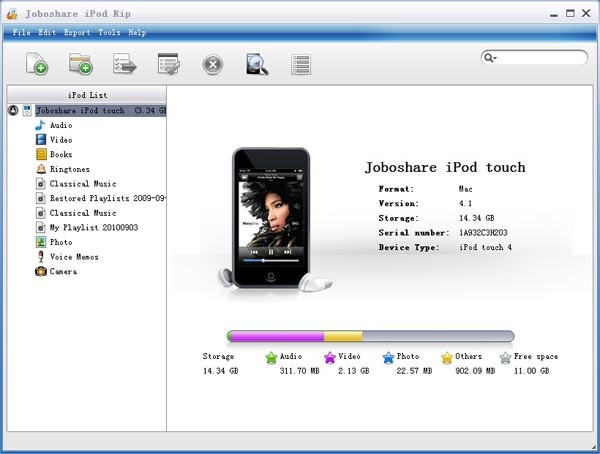Open the Export menu

point(77,33)
